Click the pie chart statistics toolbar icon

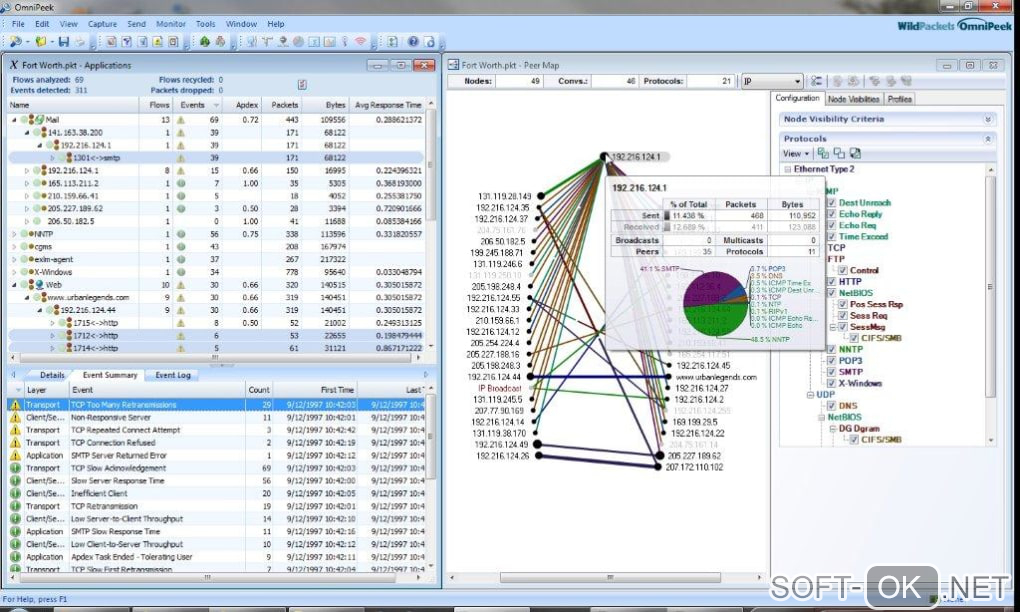(x=299, y=42)
